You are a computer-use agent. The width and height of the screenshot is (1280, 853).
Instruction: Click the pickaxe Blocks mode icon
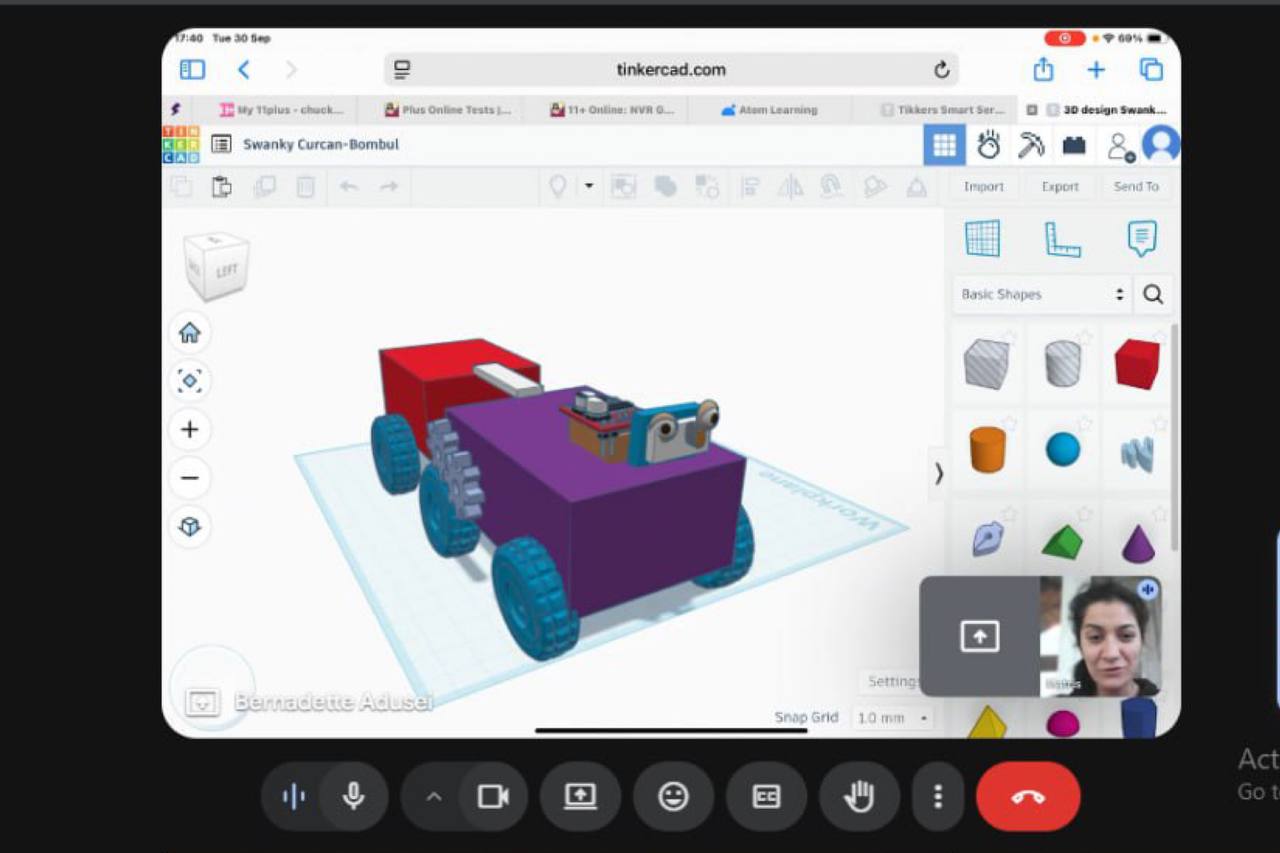[x=1030, y=145]
